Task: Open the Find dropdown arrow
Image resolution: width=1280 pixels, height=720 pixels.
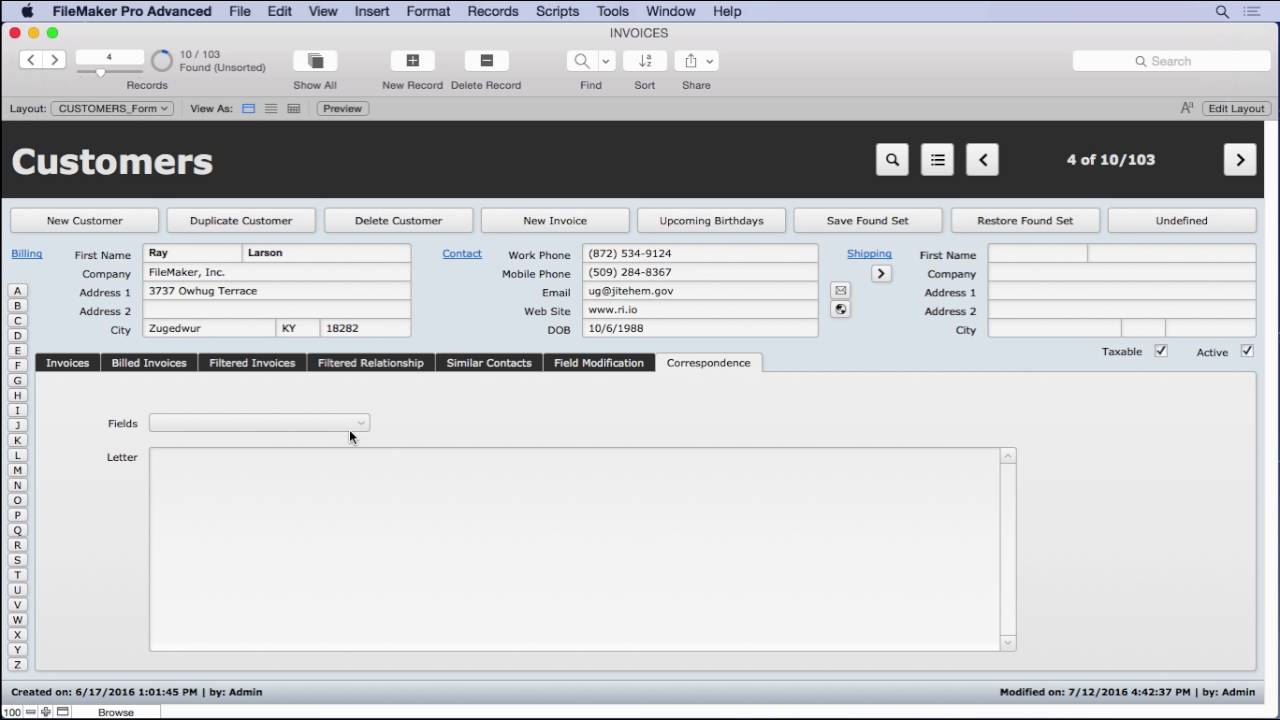Action: [x=606, y=61]
